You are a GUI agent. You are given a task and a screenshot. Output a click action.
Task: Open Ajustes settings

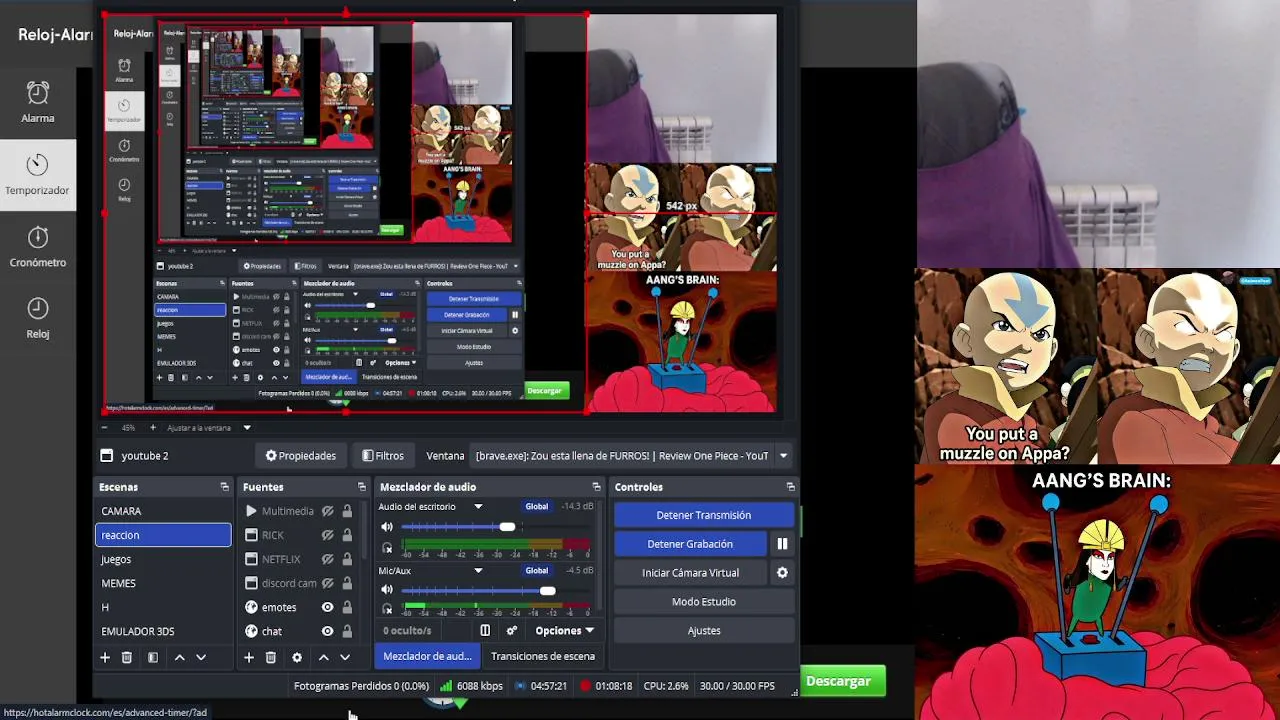click(x=704, y=631)
